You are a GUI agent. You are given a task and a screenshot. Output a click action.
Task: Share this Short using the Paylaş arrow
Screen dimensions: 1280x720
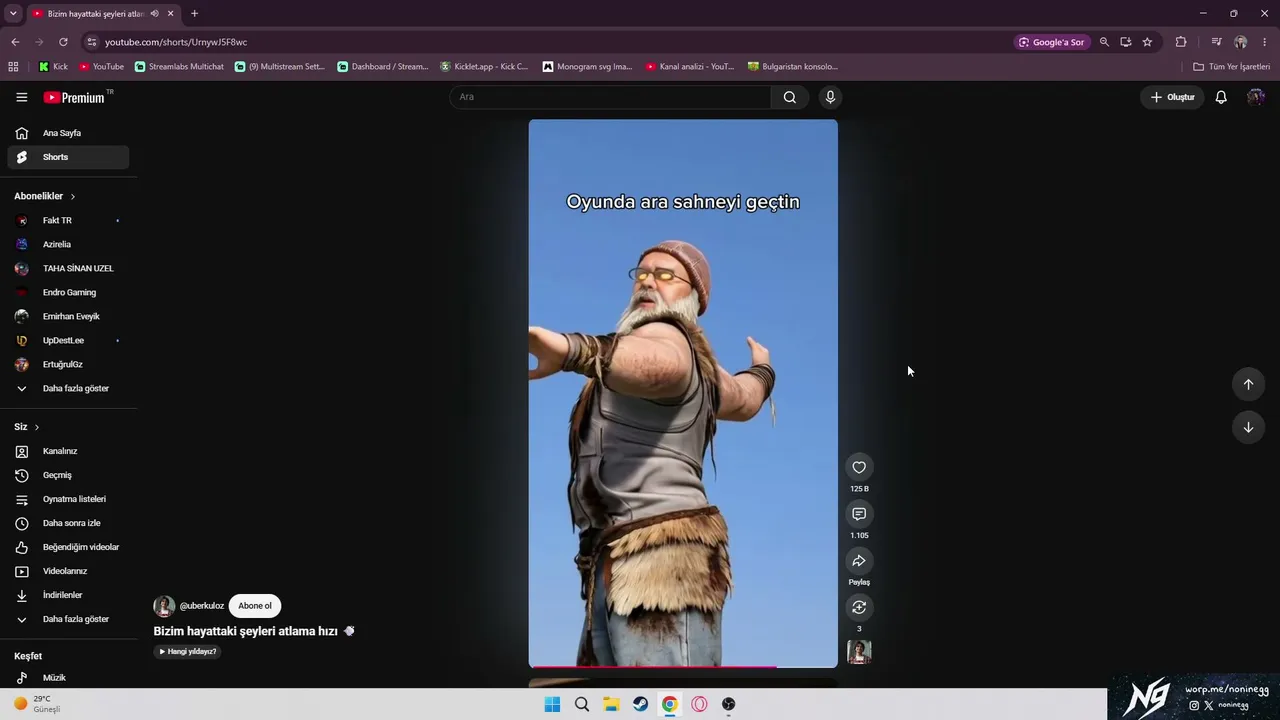(859, 561)
